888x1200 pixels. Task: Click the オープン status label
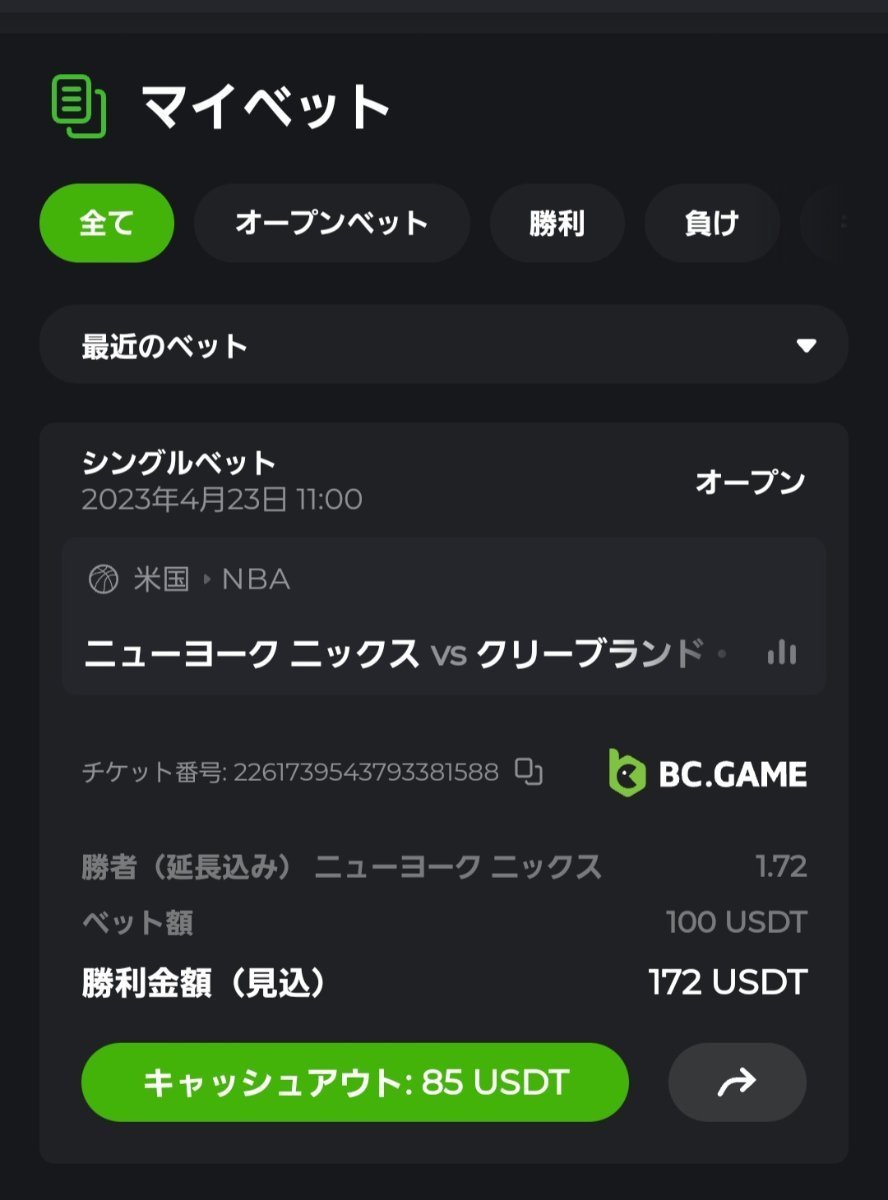tap(750, 482)
